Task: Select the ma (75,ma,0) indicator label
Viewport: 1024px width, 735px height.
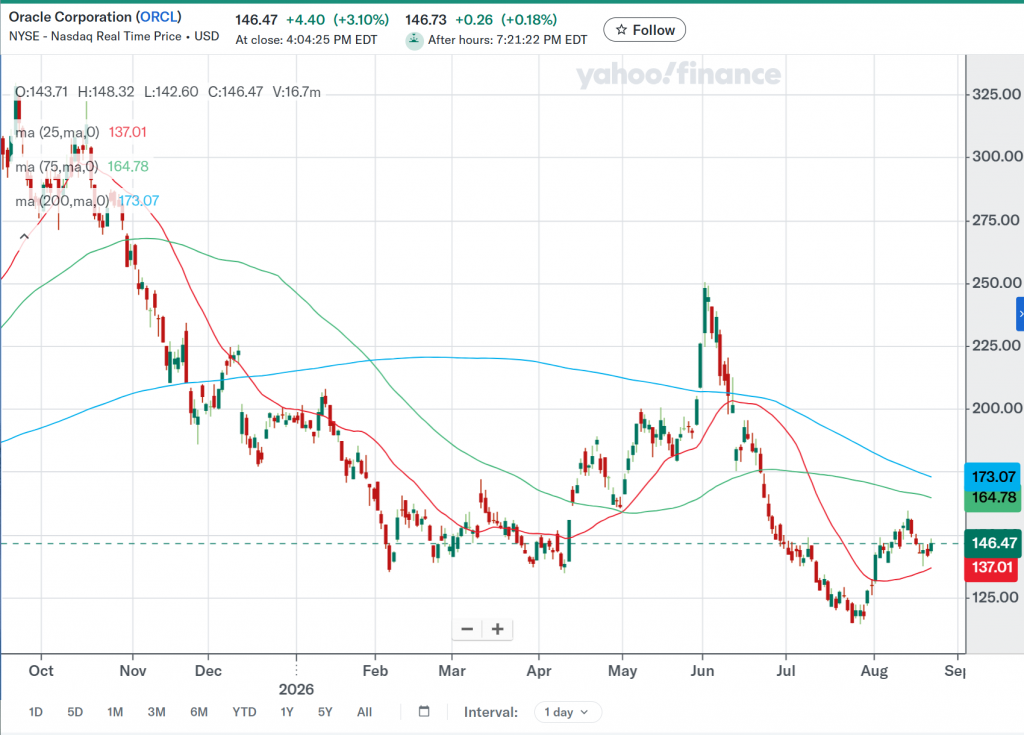Action: pos(57,167)
